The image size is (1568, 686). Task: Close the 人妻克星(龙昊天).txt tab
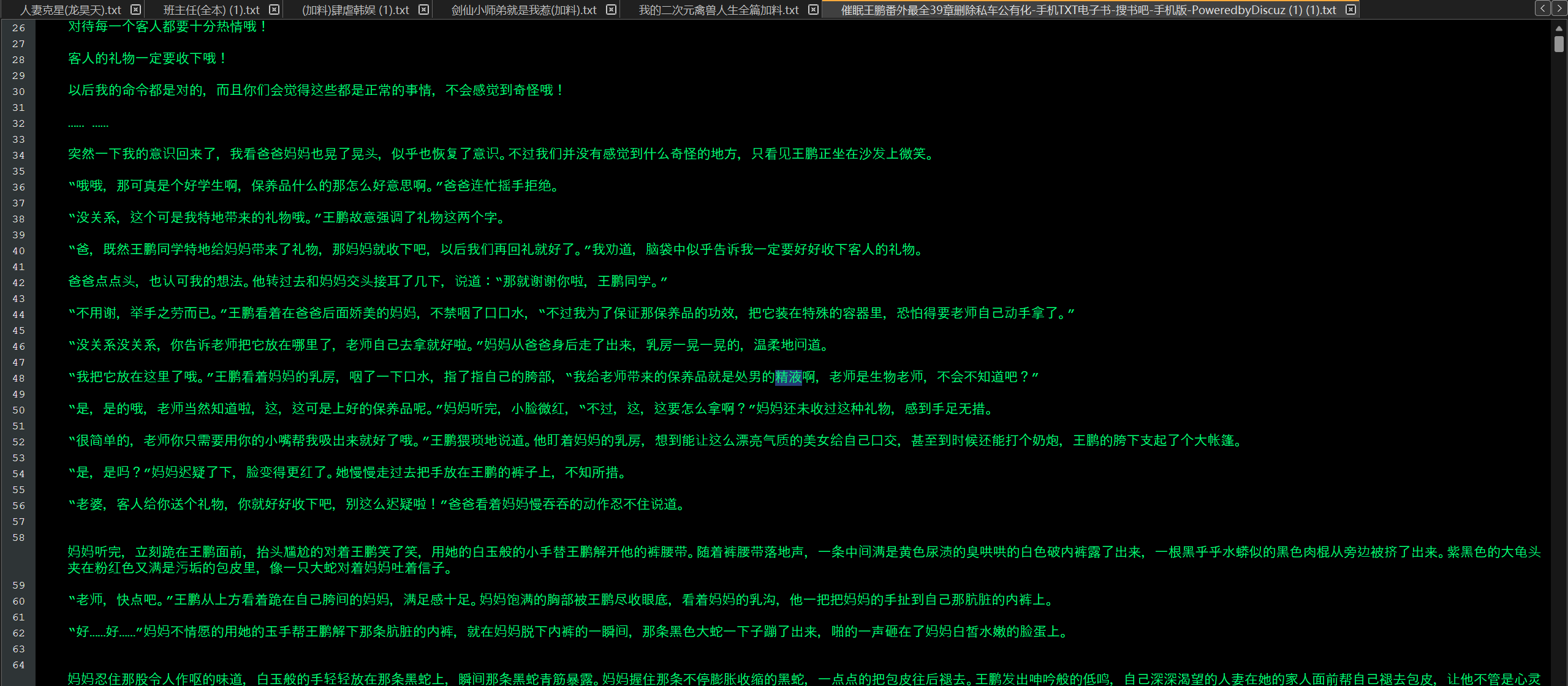[136, 10]
